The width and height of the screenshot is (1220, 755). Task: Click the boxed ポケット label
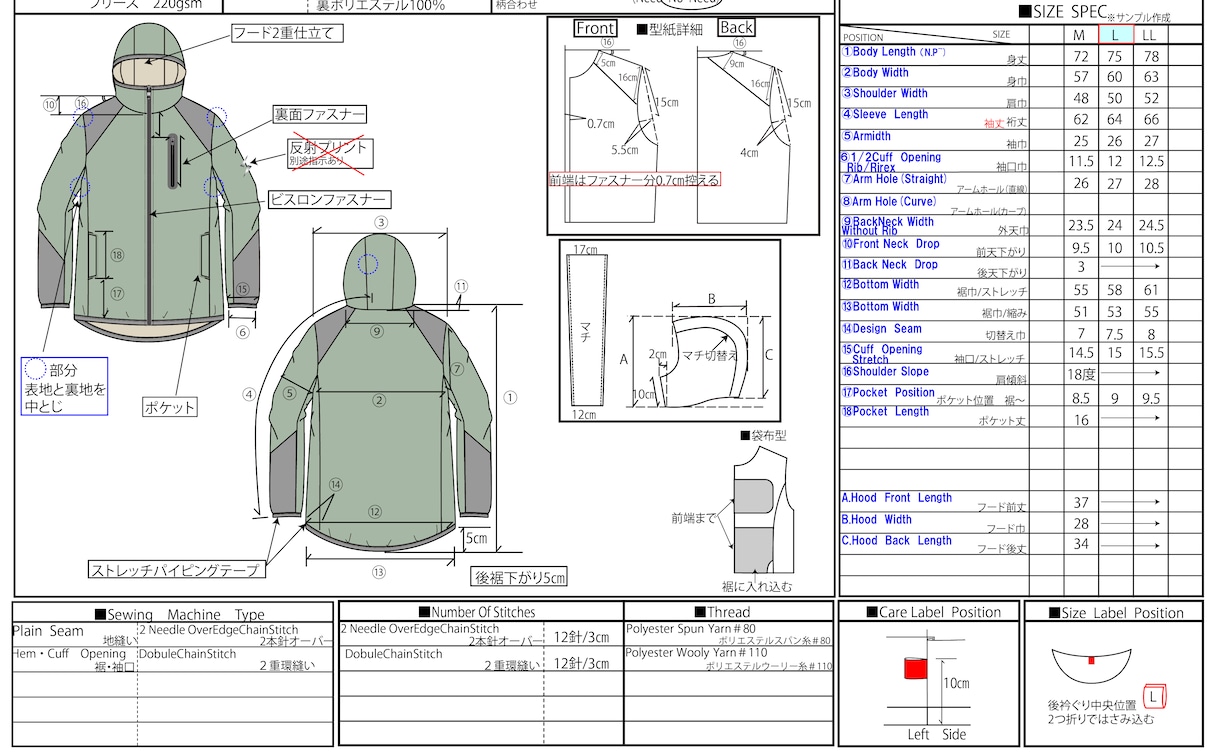point(170,407)
